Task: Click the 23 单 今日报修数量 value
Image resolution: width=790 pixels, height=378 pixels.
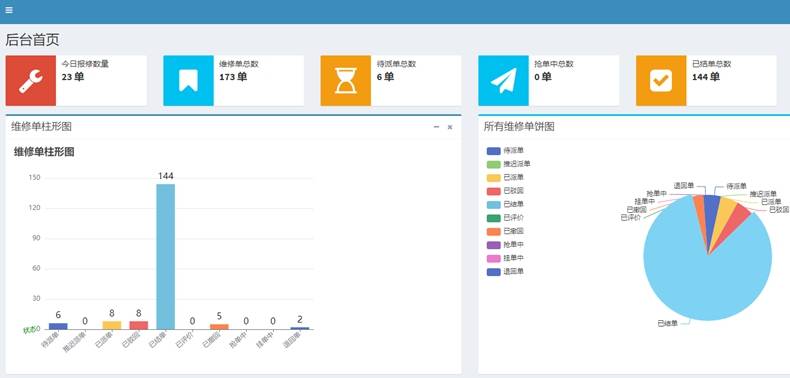Action: (x=73, y=77)
